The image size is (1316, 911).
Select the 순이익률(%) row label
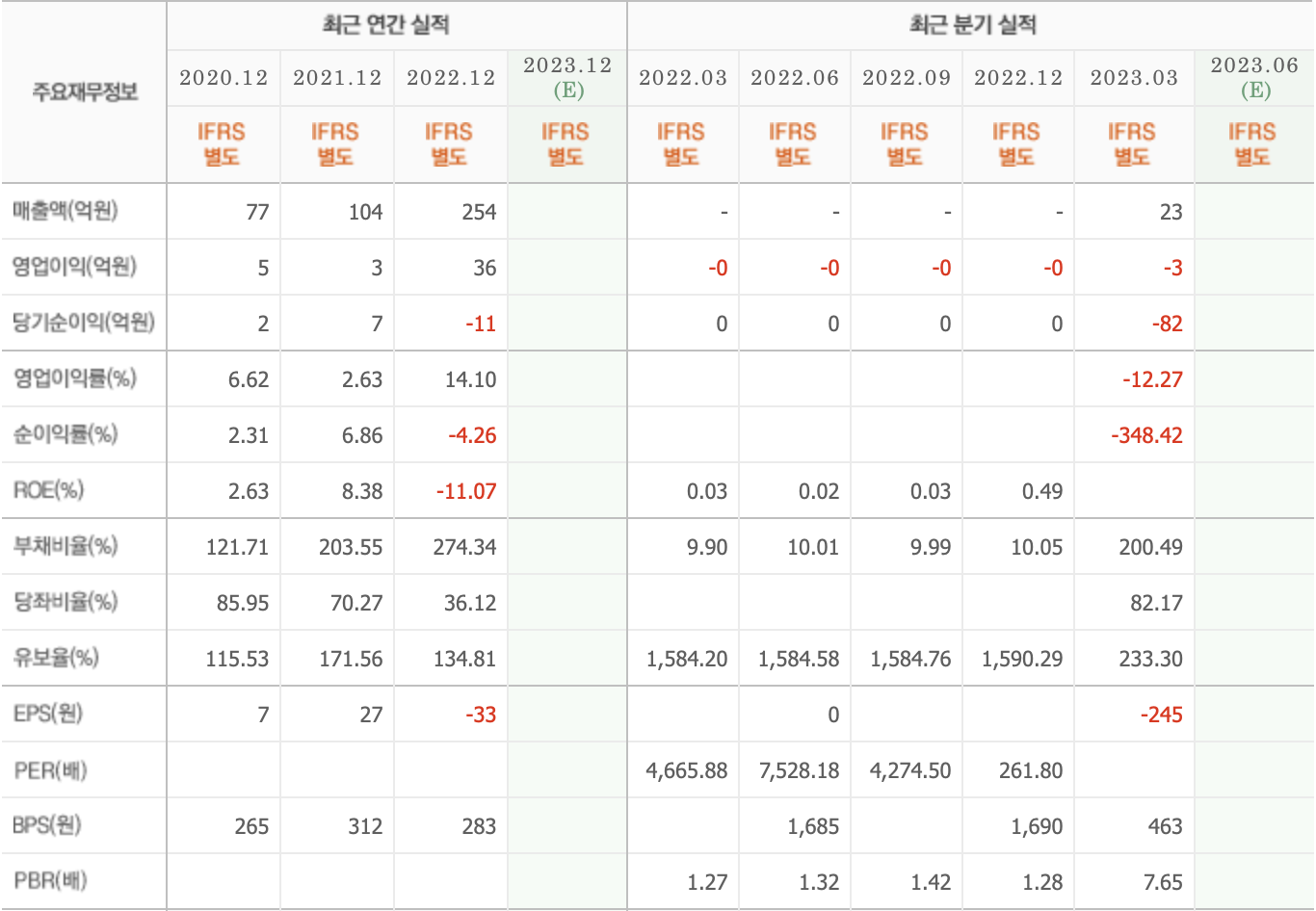[65, 434]
